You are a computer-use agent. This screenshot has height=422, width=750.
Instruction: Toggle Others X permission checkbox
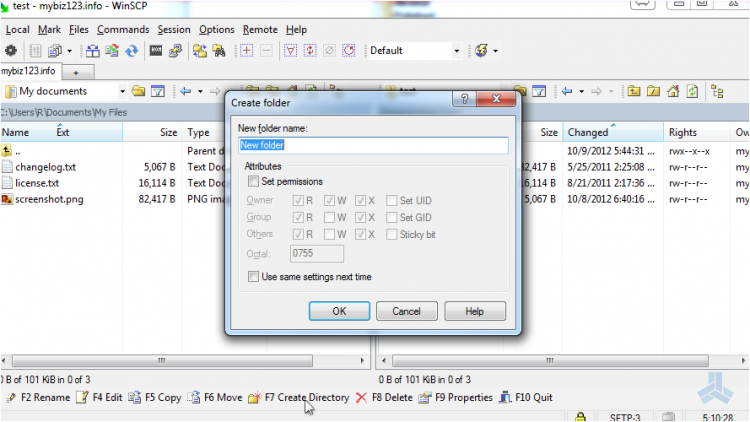click(361, 234)
